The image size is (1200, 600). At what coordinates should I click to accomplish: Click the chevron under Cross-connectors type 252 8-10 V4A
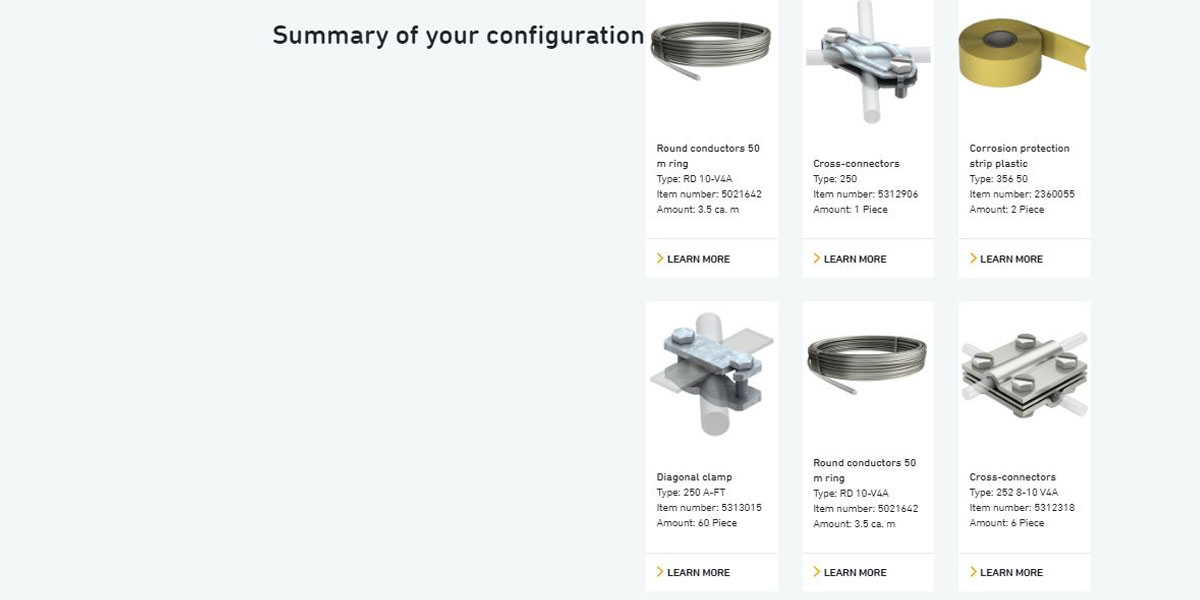tap(973, 572)
